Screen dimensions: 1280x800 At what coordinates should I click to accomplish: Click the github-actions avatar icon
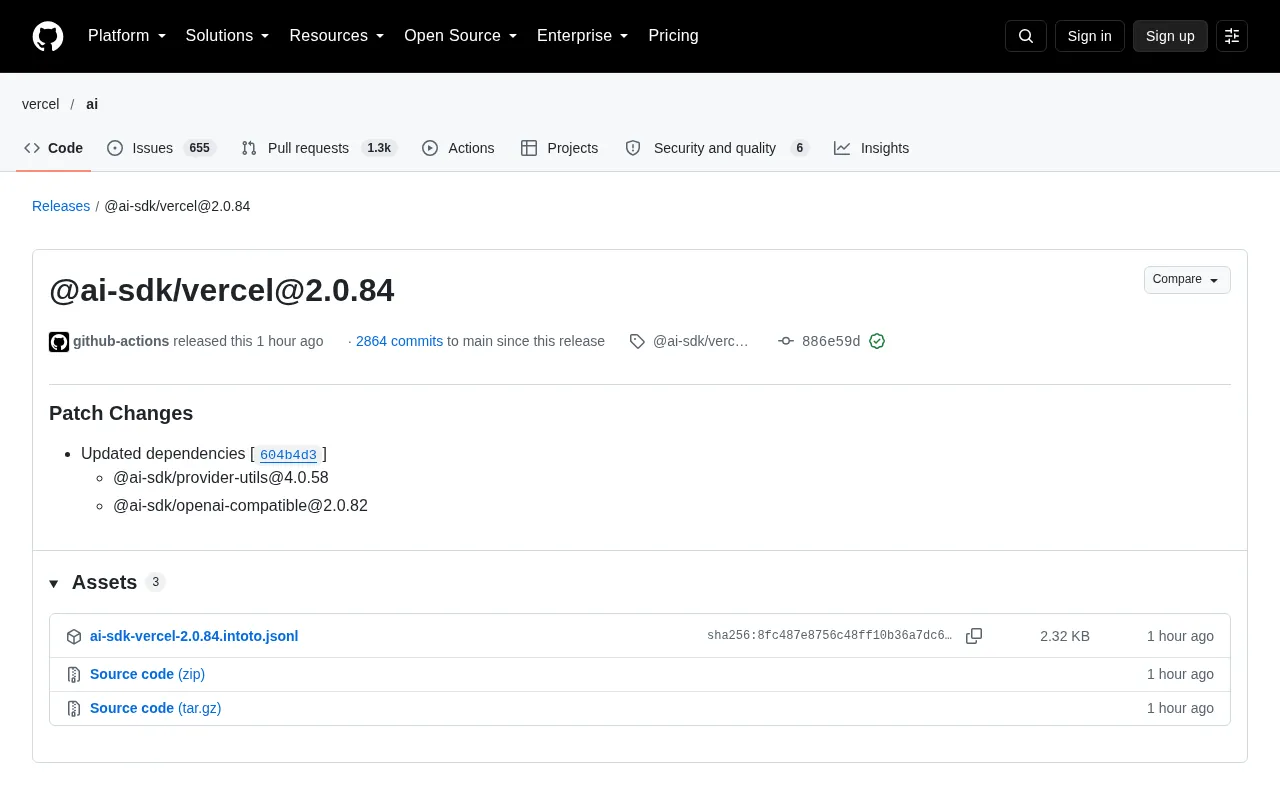[59, 342]
